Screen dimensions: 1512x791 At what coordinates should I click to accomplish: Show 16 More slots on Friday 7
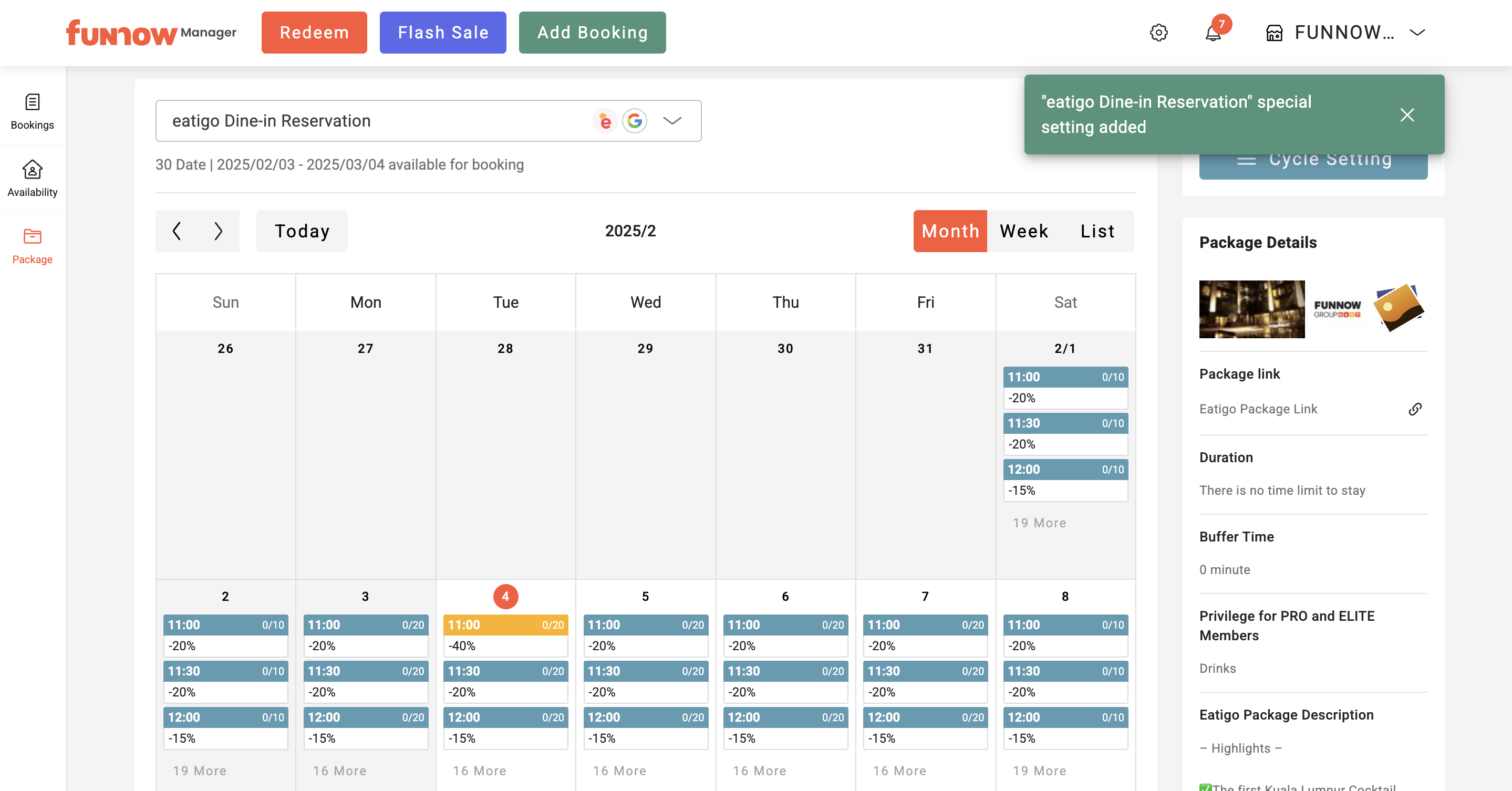(x=899, y=771)
